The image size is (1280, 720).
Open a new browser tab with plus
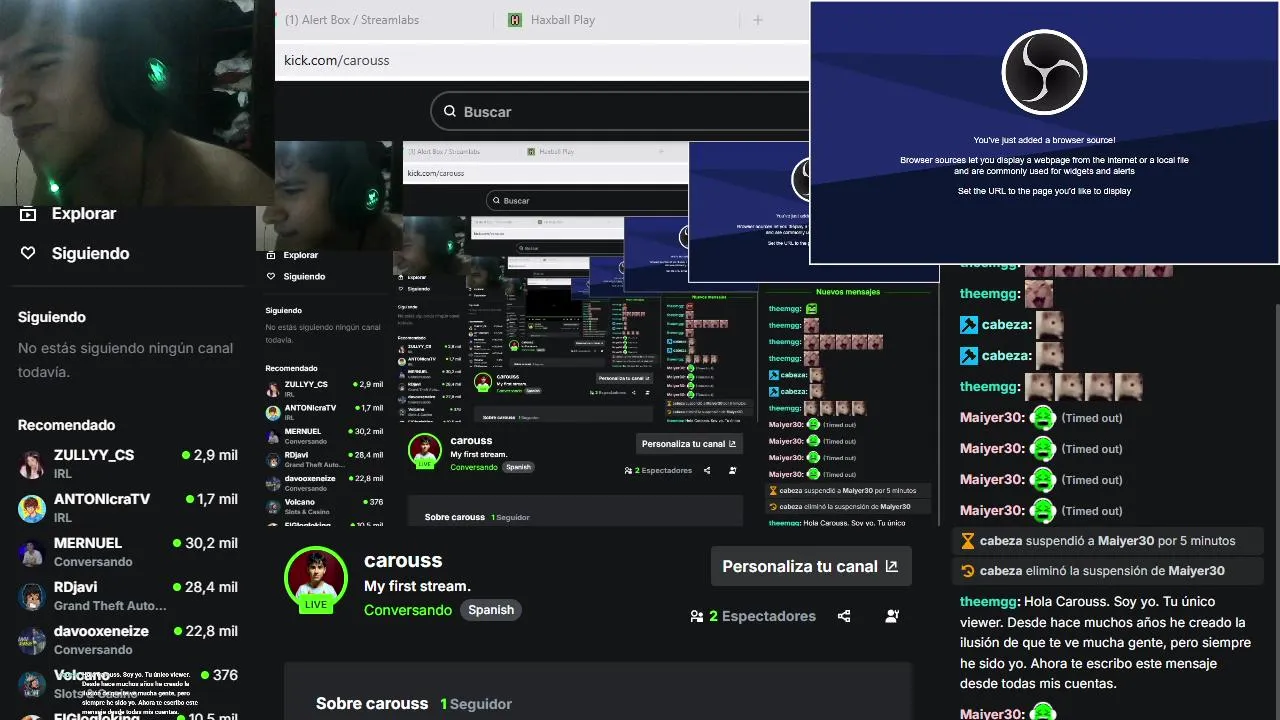click(x=758, y=20)
